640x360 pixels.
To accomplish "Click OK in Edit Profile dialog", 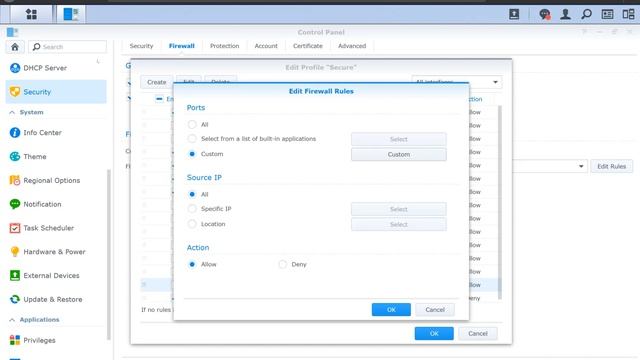I will 434,333.
